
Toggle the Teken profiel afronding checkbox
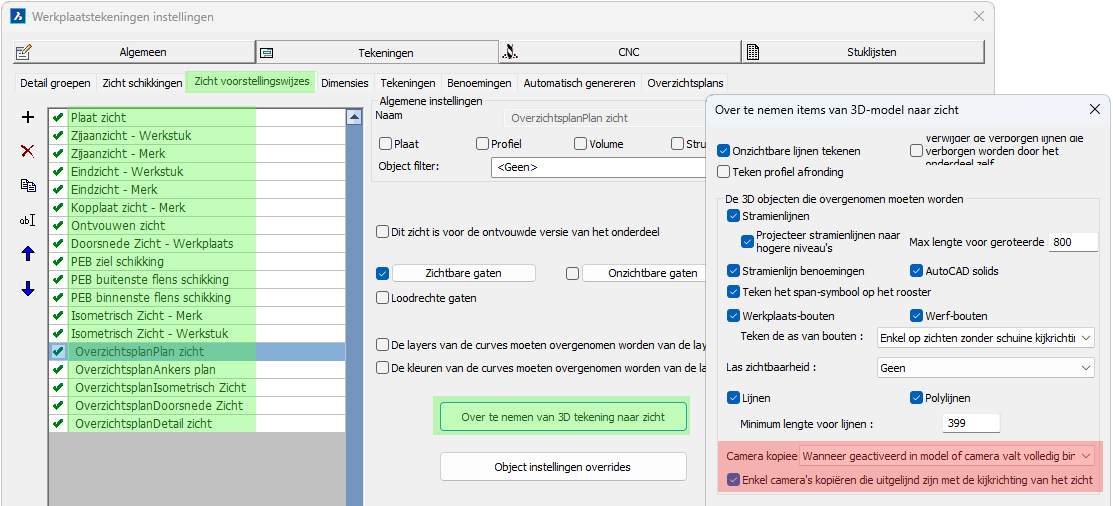coord(724,172)
